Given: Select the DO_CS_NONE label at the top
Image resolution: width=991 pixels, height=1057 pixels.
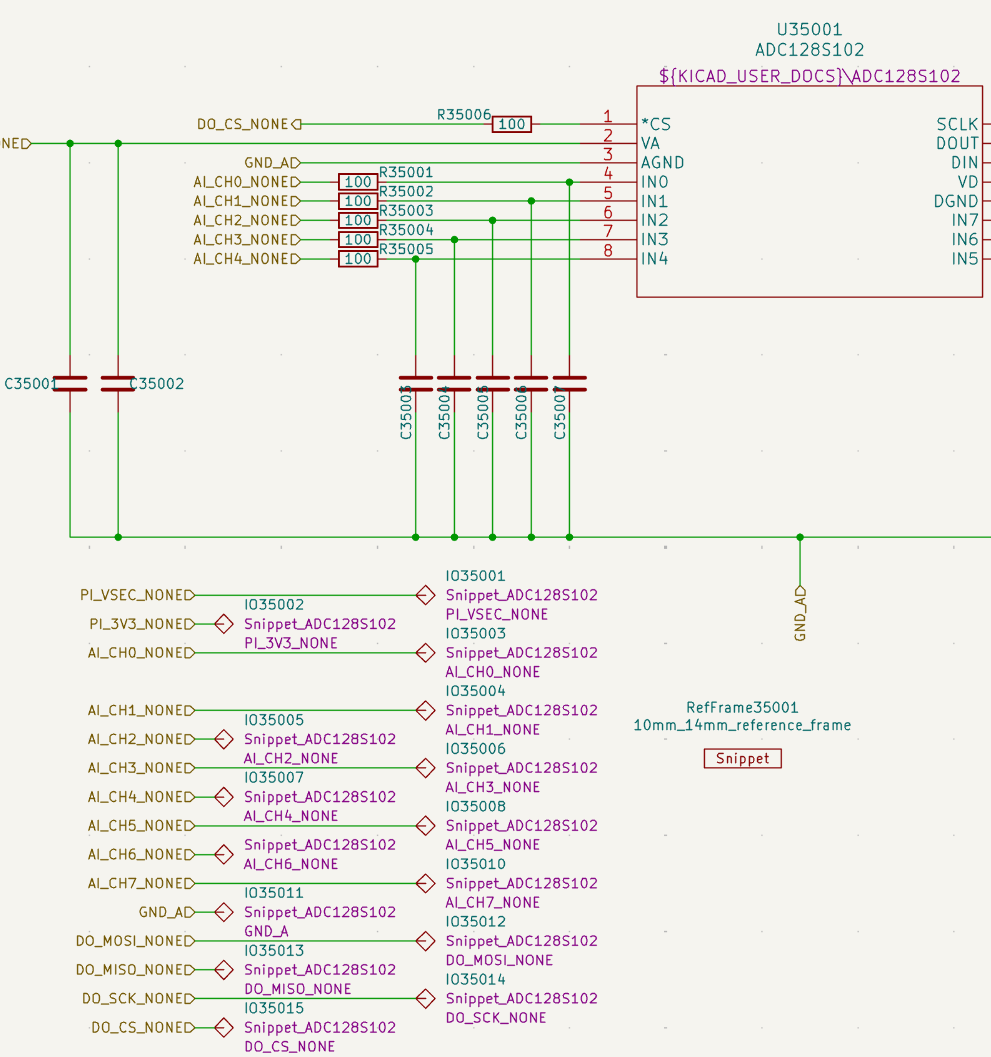Looking at the screenshot, I should click(x=243, y=124).
